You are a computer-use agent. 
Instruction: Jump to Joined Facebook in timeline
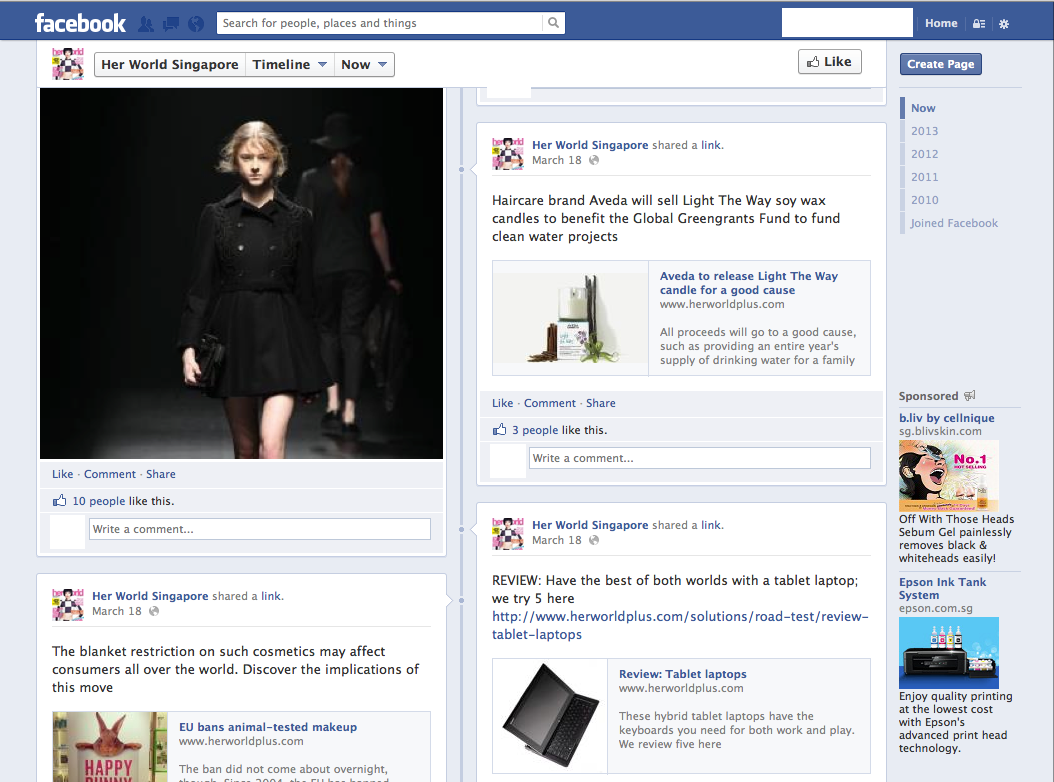click(954, 223)
